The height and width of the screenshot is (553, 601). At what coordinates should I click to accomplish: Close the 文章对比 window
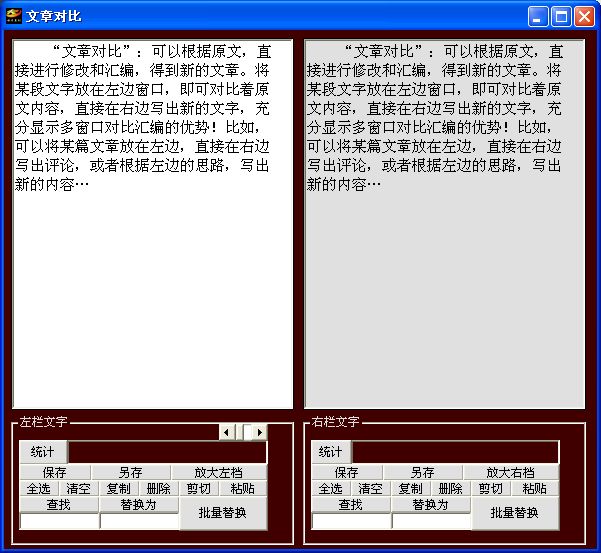tap(584, 16)
